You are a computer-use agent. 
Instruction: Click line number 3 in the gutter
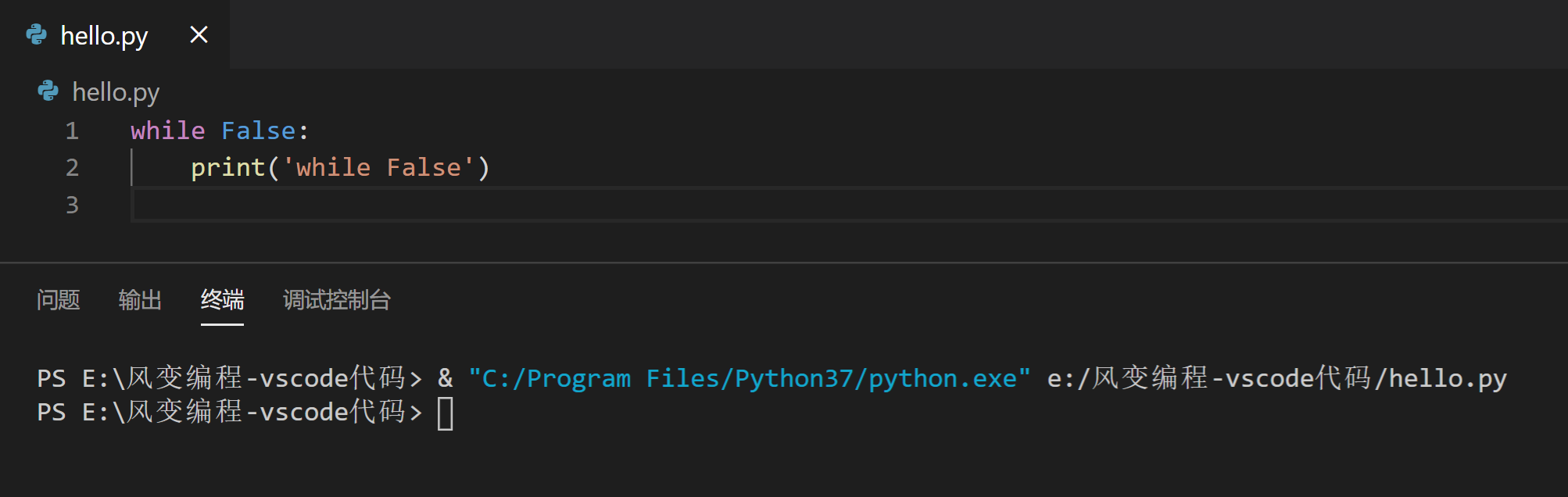tap(72, 205)
